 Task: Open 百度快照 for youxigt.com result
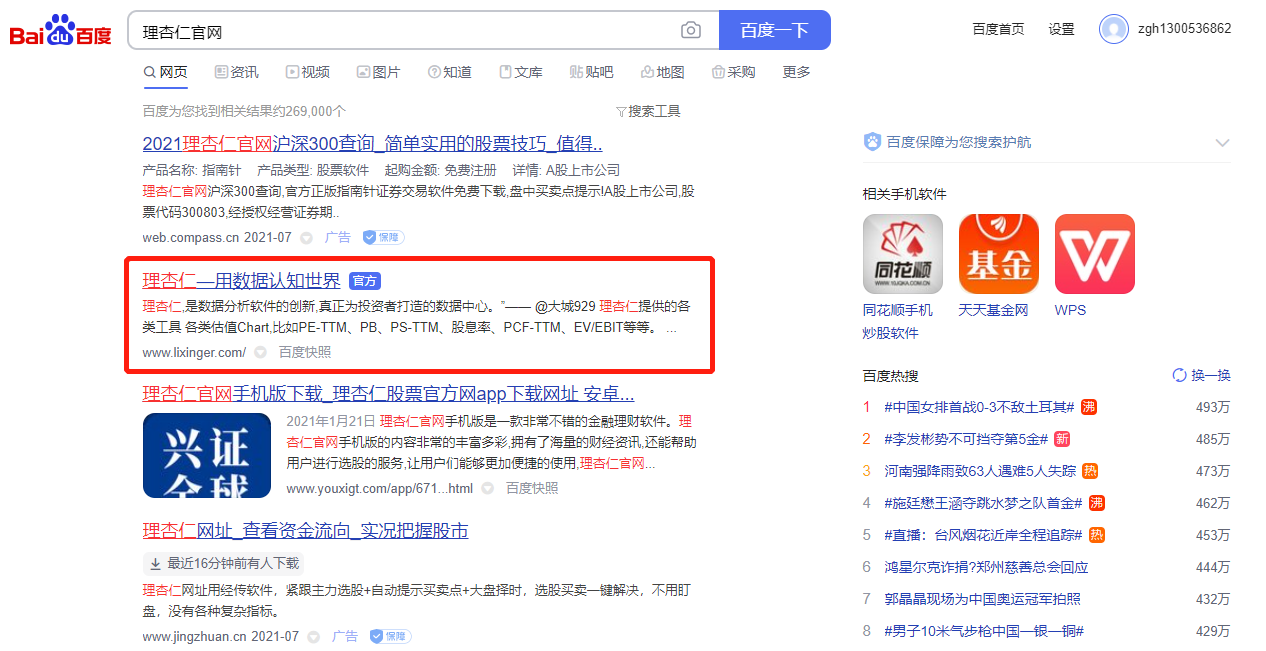532,488
